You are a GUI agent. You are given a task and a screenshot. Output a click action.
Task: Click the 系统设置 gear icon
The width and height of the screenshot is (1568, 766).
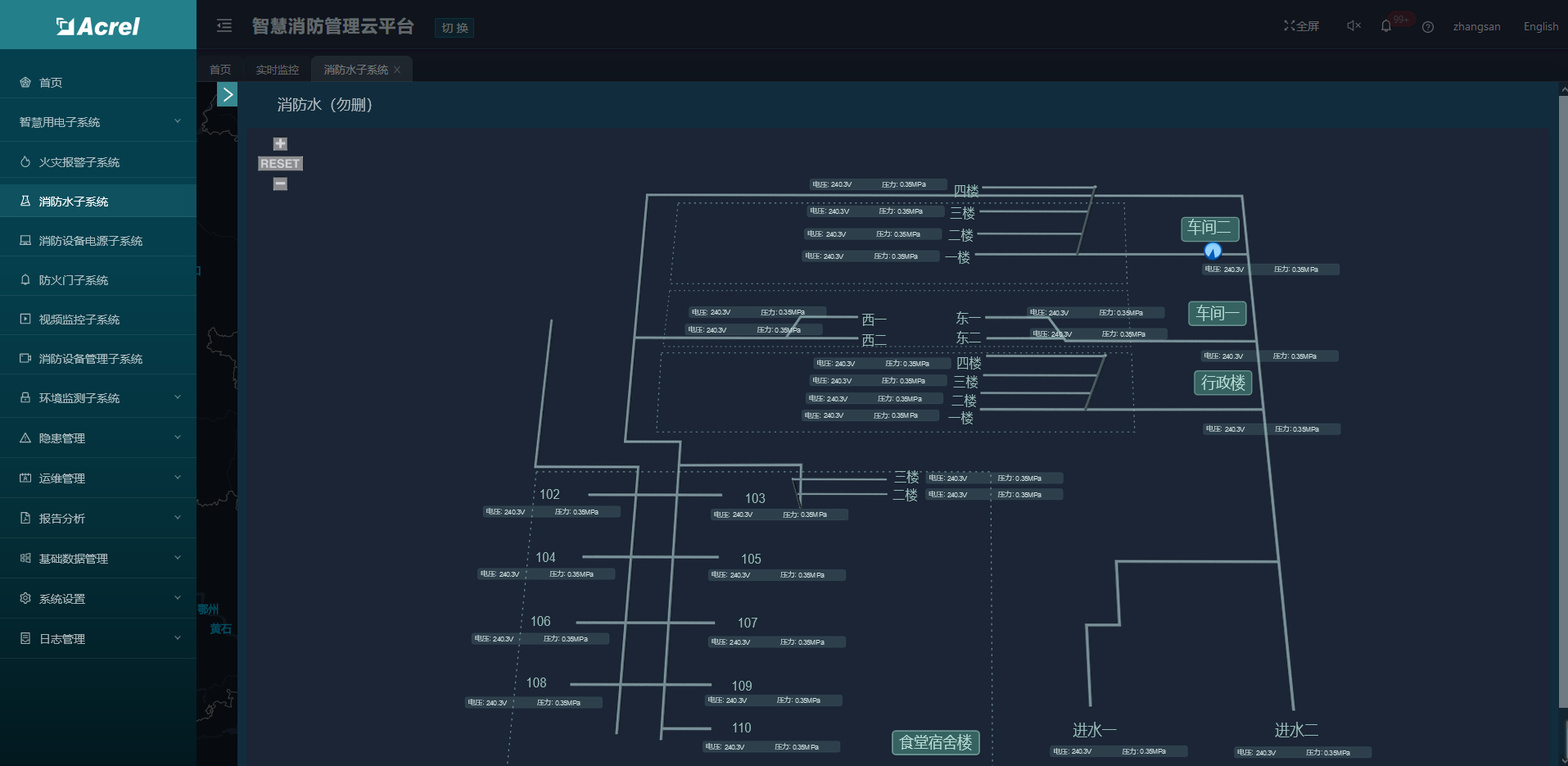(25, 598)
